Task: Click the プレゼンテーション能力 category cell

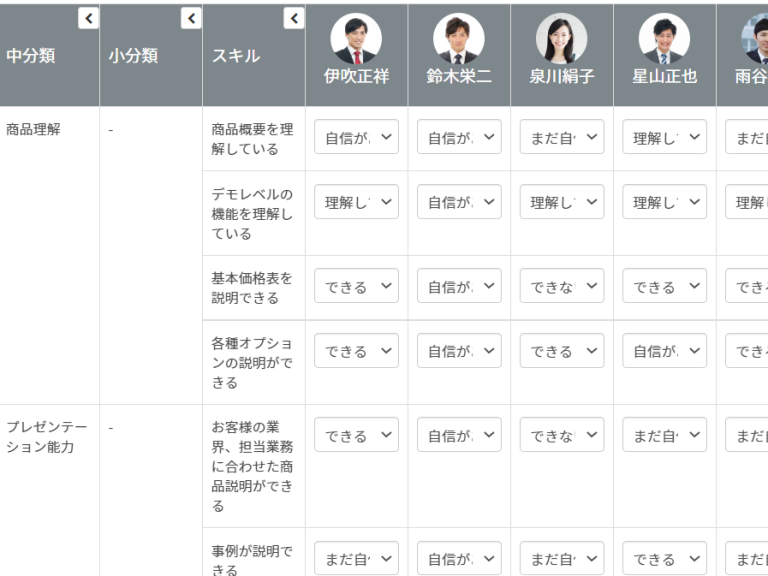Action: coord(47,437)
